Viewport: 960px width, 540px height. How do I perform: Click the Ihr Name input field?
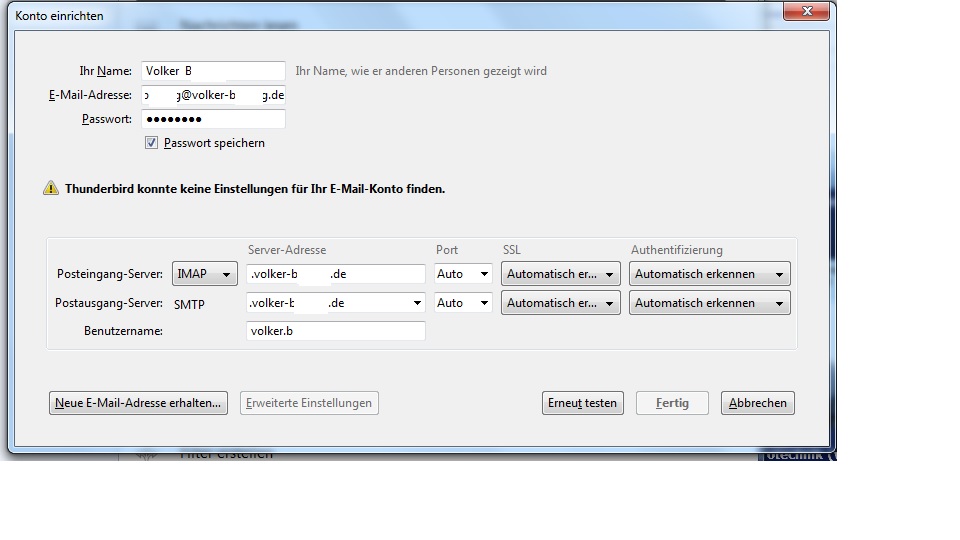click(x=213, y=71)
